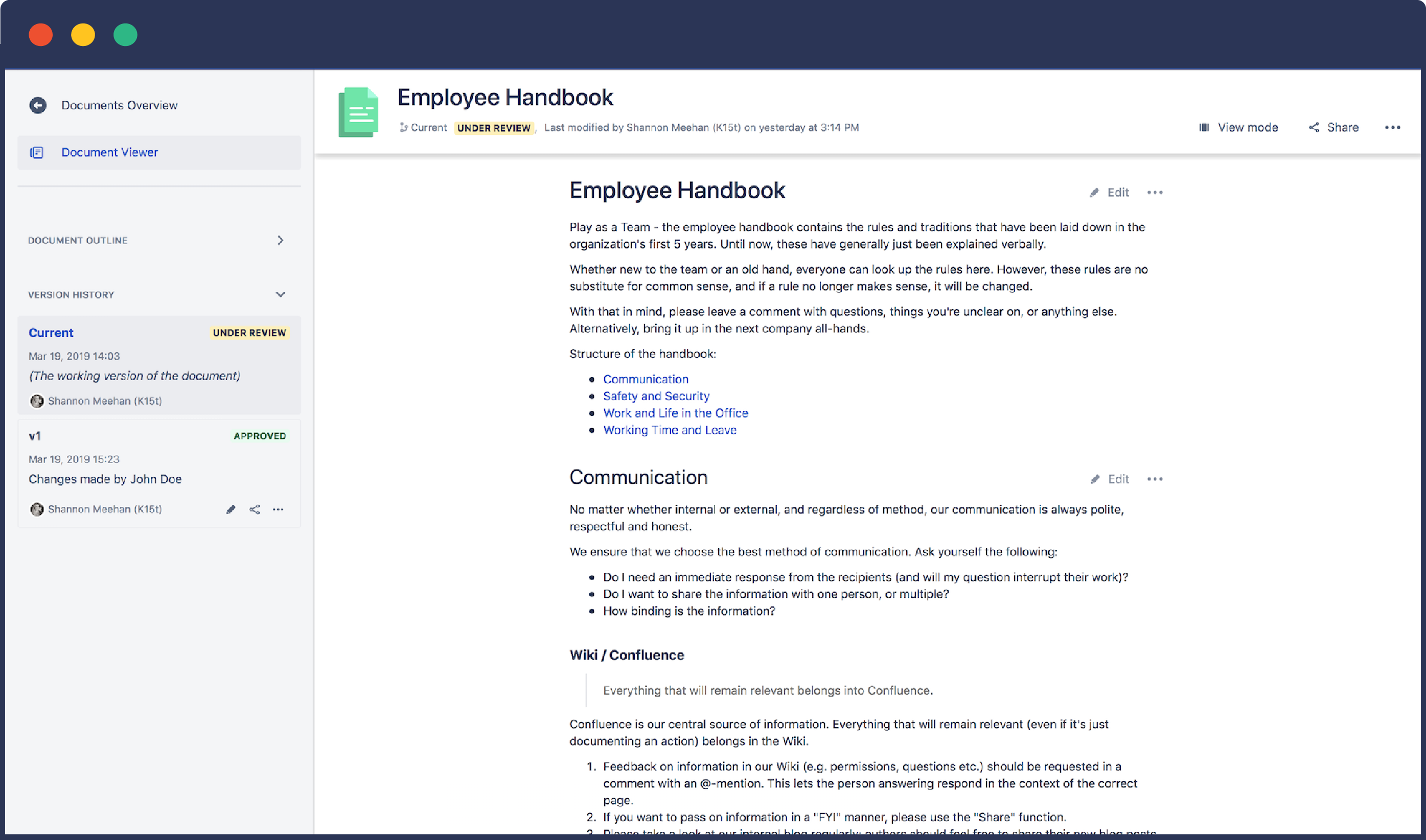
Task: Click the more options on v1 version entry
Action: pos(278,509)
